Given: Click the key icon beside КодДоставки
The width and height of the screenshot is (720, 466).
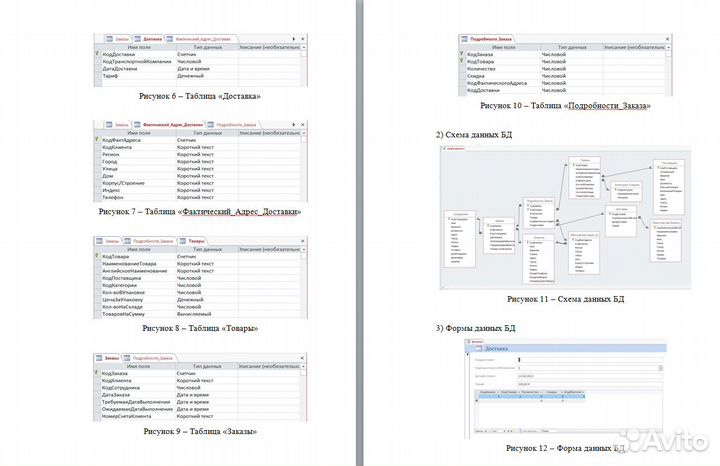Looking at the screenshot, I should [96, 54].
